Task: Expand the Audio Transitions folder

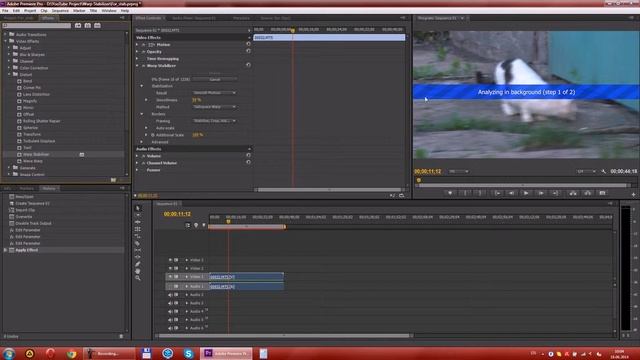Action: tap(5, 34)
